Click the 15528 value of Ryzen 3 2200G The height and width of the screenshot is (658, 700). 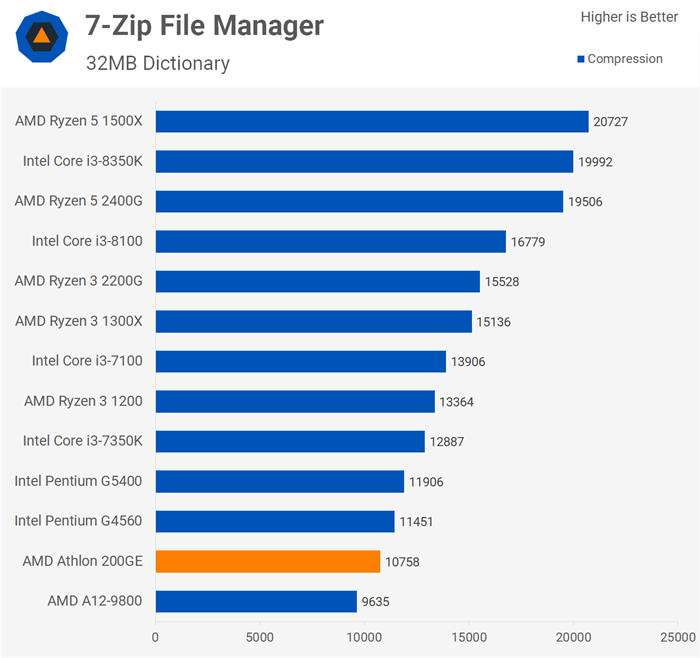tap(501, 282)
